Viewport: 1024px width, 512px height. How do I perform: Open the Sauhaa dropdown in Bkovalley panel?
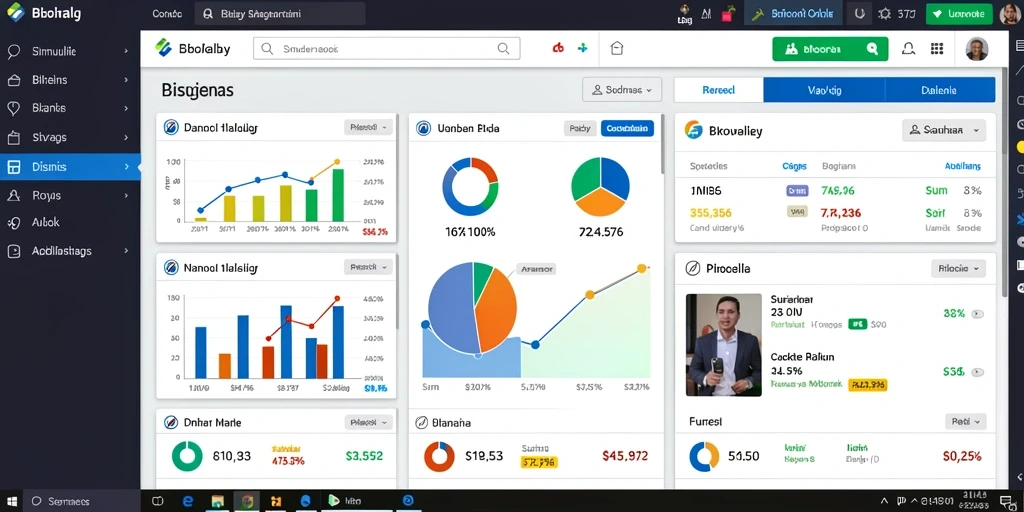tap(944, 130)
